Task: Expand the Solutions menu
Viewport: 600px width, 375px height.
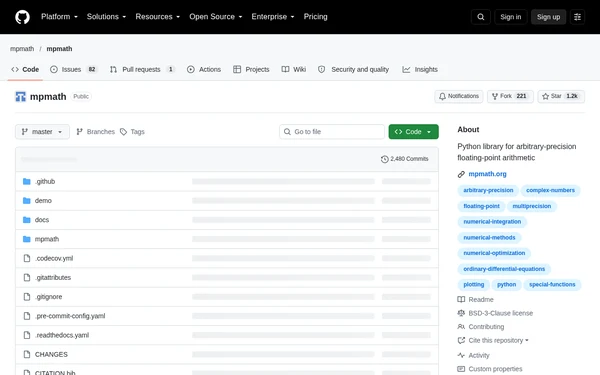Action: click(x=106, y=17)
